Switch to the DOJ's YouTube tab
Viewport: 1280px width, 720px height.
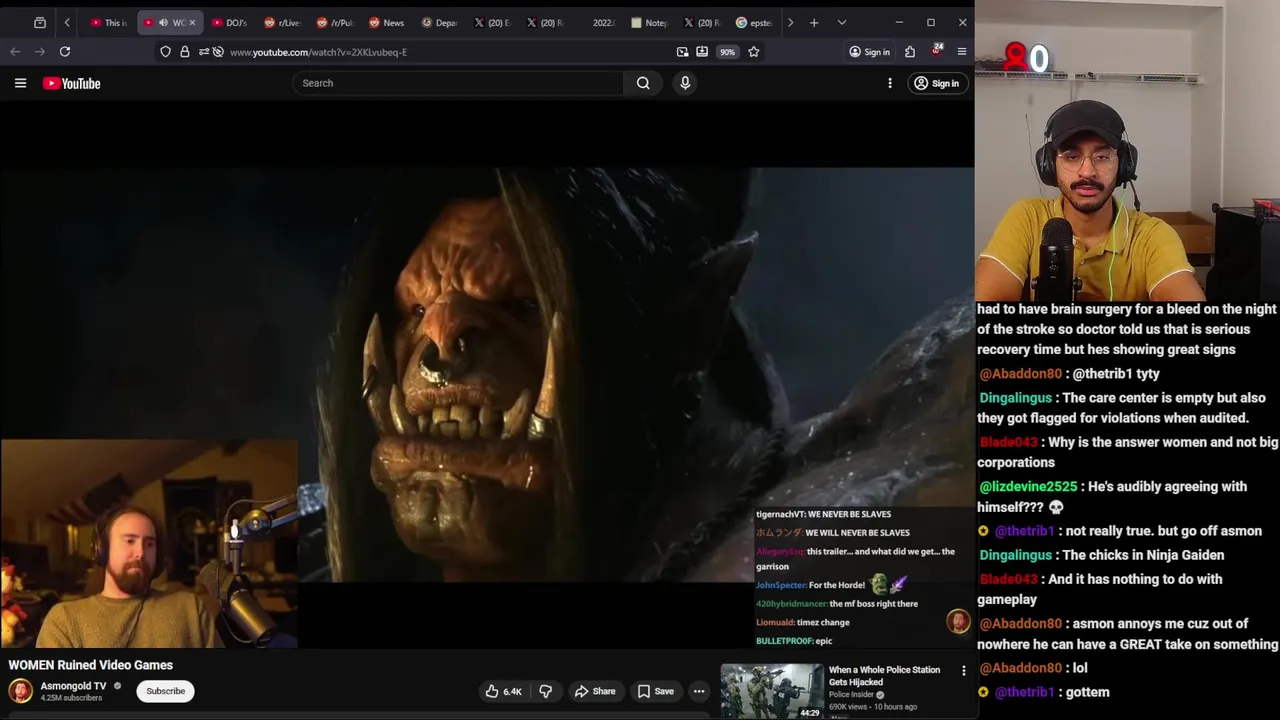click(229, 22)
